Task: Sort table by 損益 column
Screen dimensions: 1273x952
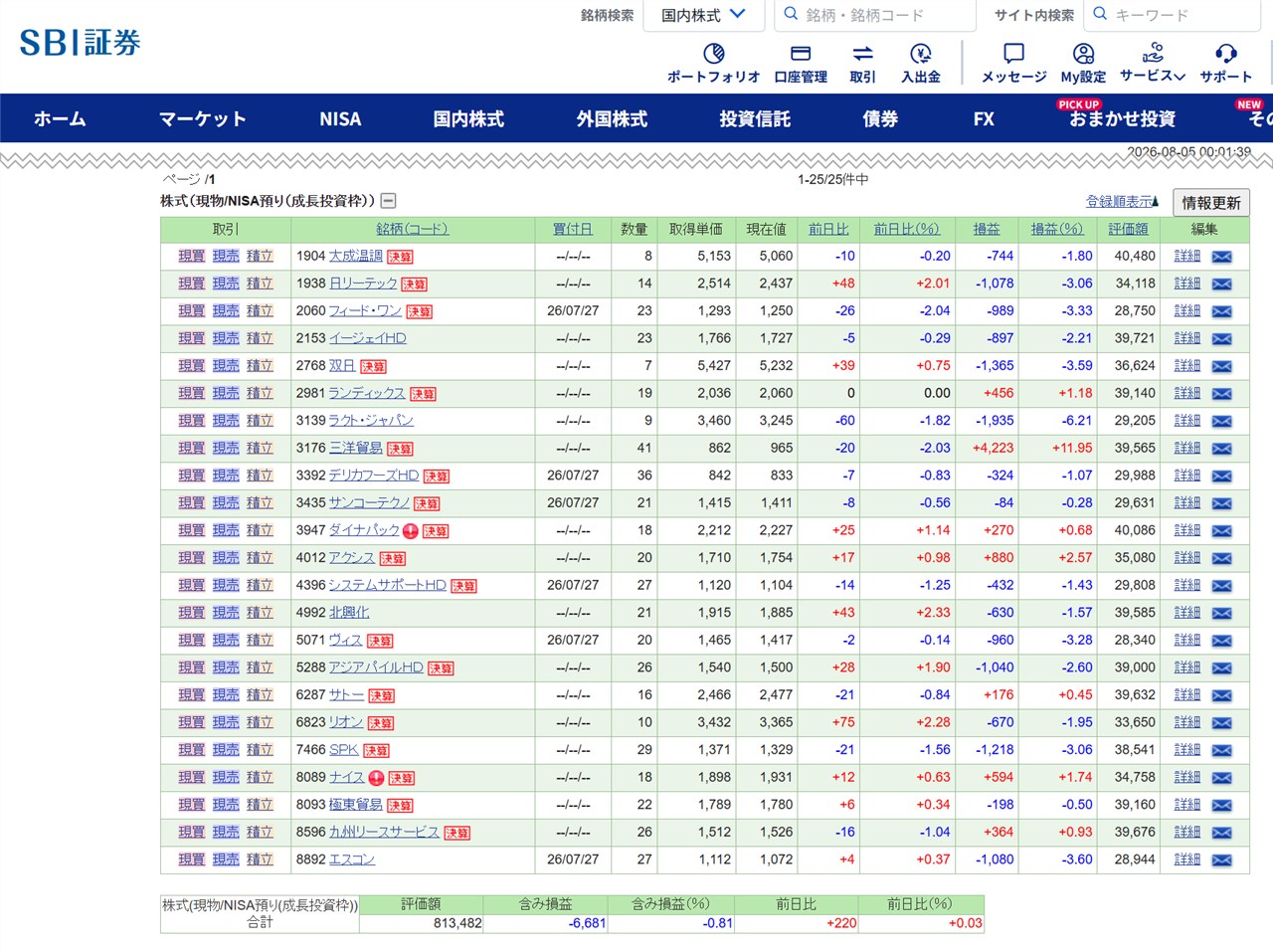Action: tap(987, 229)
